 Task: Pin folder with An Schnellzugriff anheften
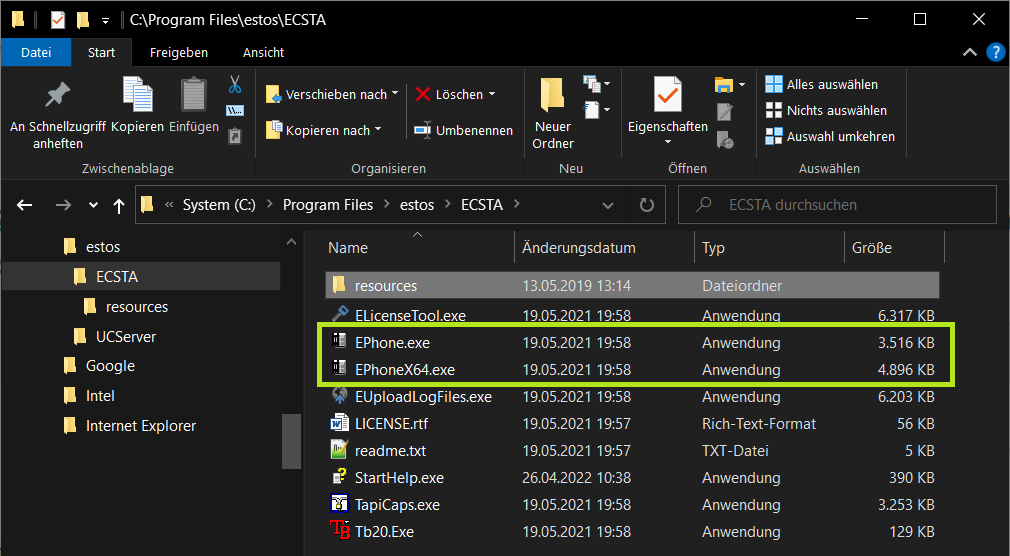(58, 112)
